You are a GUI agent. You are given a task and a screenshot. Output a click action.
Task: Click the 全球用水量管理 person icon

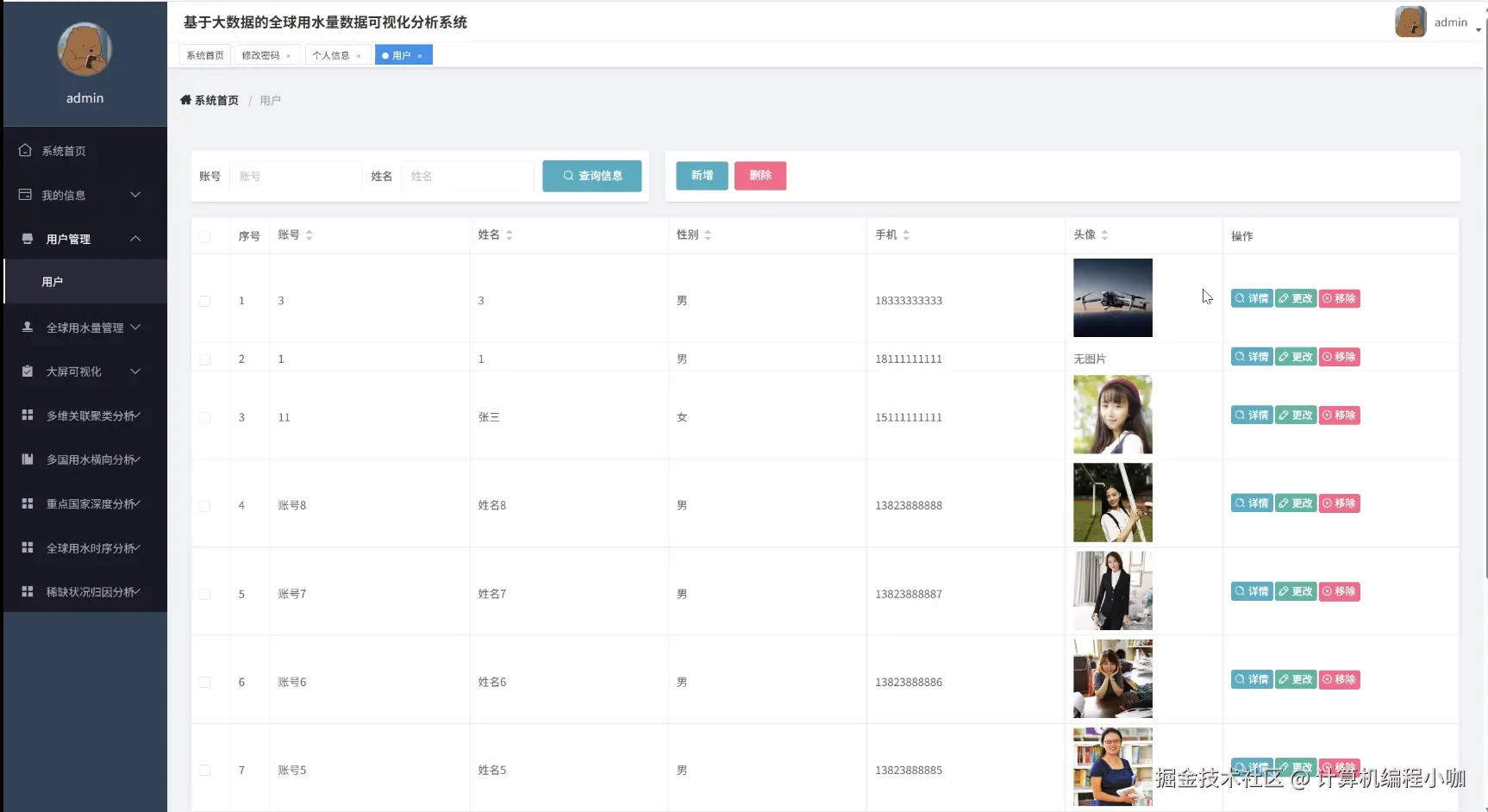click(28, 328)
